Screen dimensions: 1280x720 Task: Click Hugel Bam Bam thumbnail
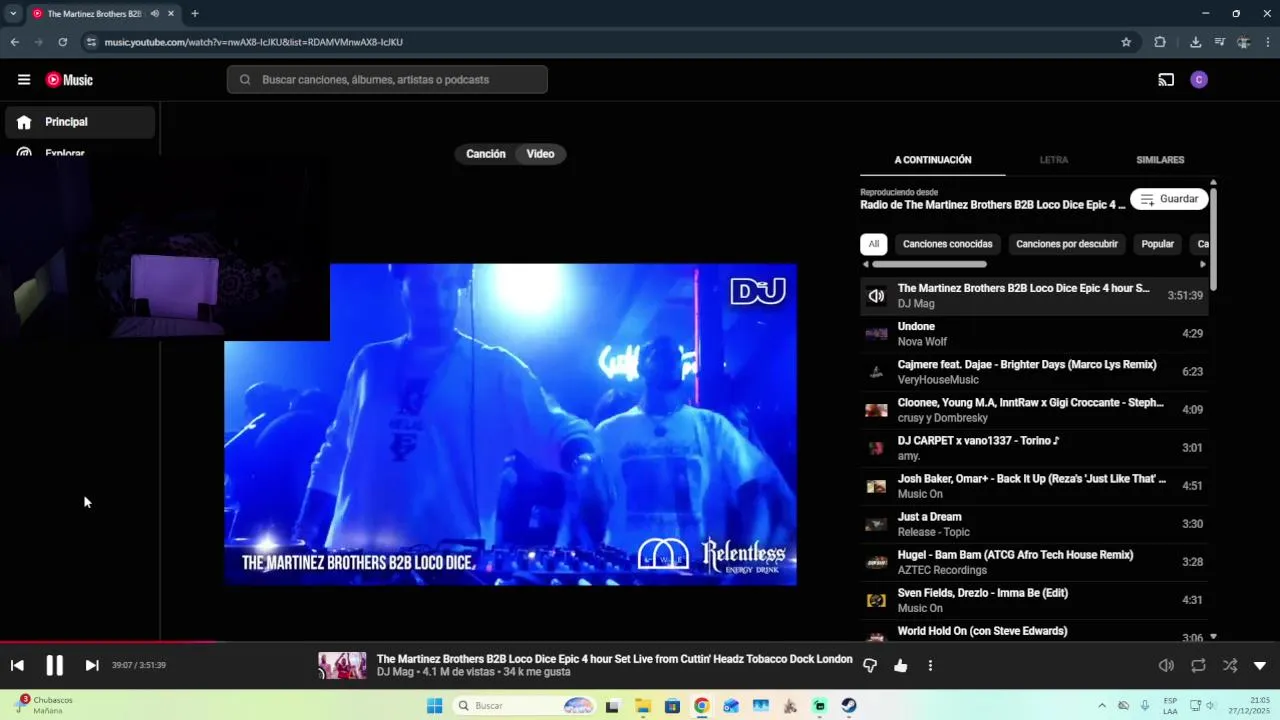[876, 562]
